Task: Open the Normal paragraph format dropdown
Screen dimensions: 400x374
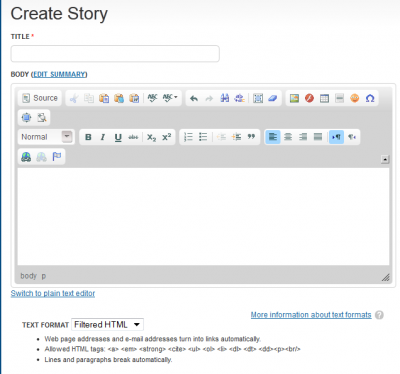Action: (46, 137)
